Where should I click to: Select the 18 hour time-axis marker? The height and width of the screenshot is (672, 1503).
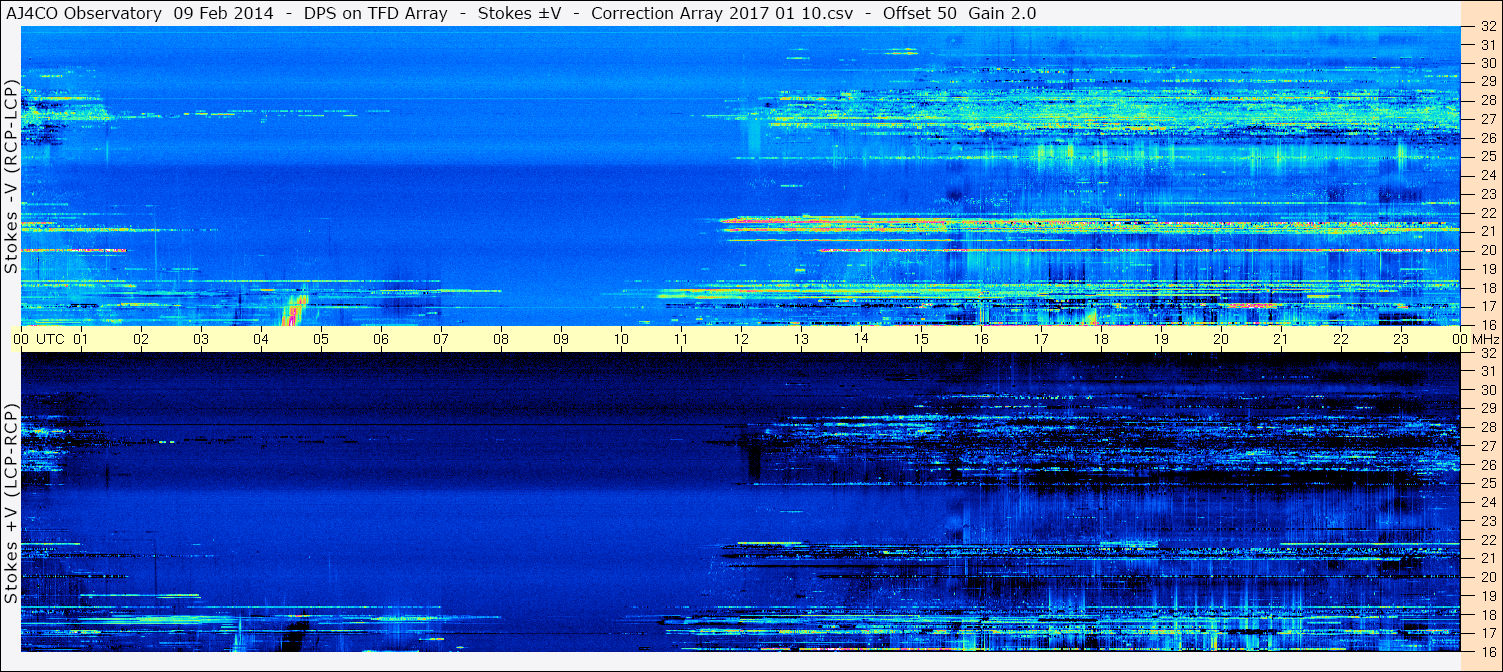coord(1101,339)
